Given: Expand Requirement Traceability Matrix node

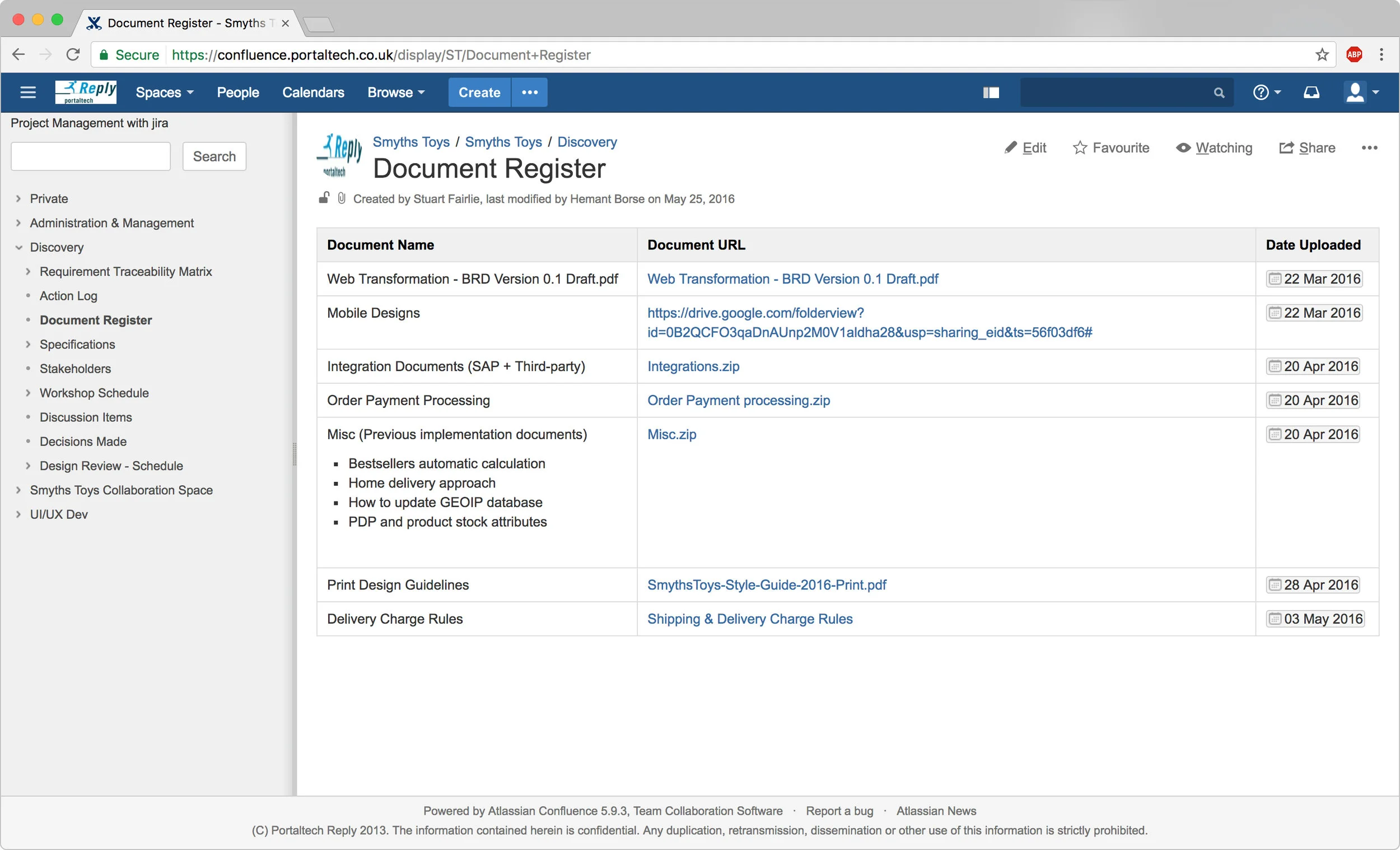Looking at the screenshot, I should point(28,271).
